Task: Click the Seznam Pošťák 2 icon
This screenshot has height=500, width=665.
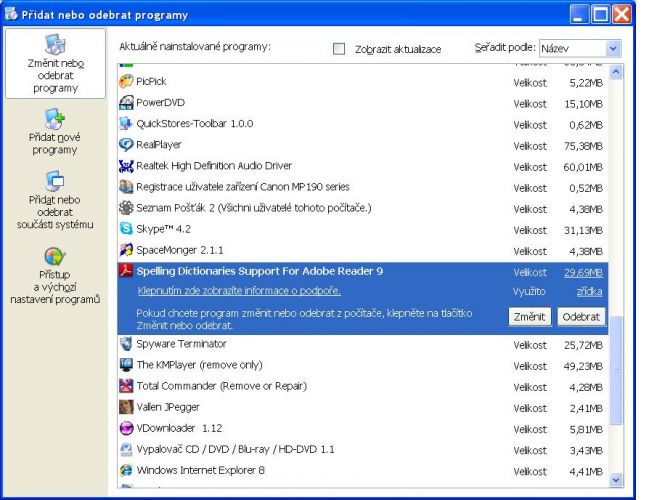Action: [126, 208]
